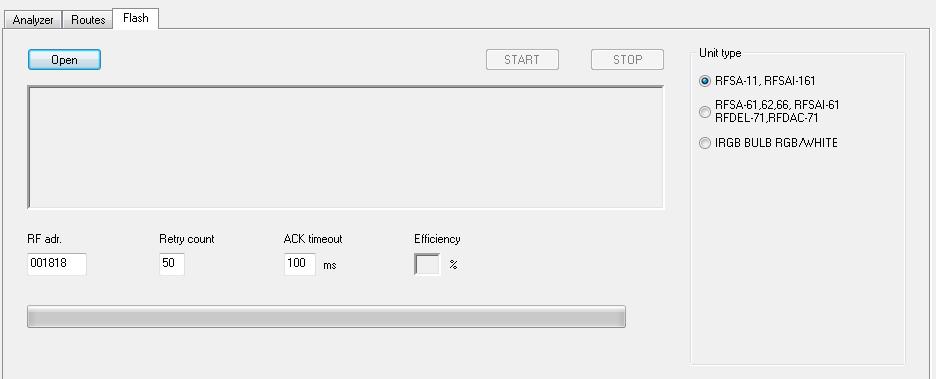936x379 pixels.
Task: Click the Efficiency label text
Action: coord(438,239)
